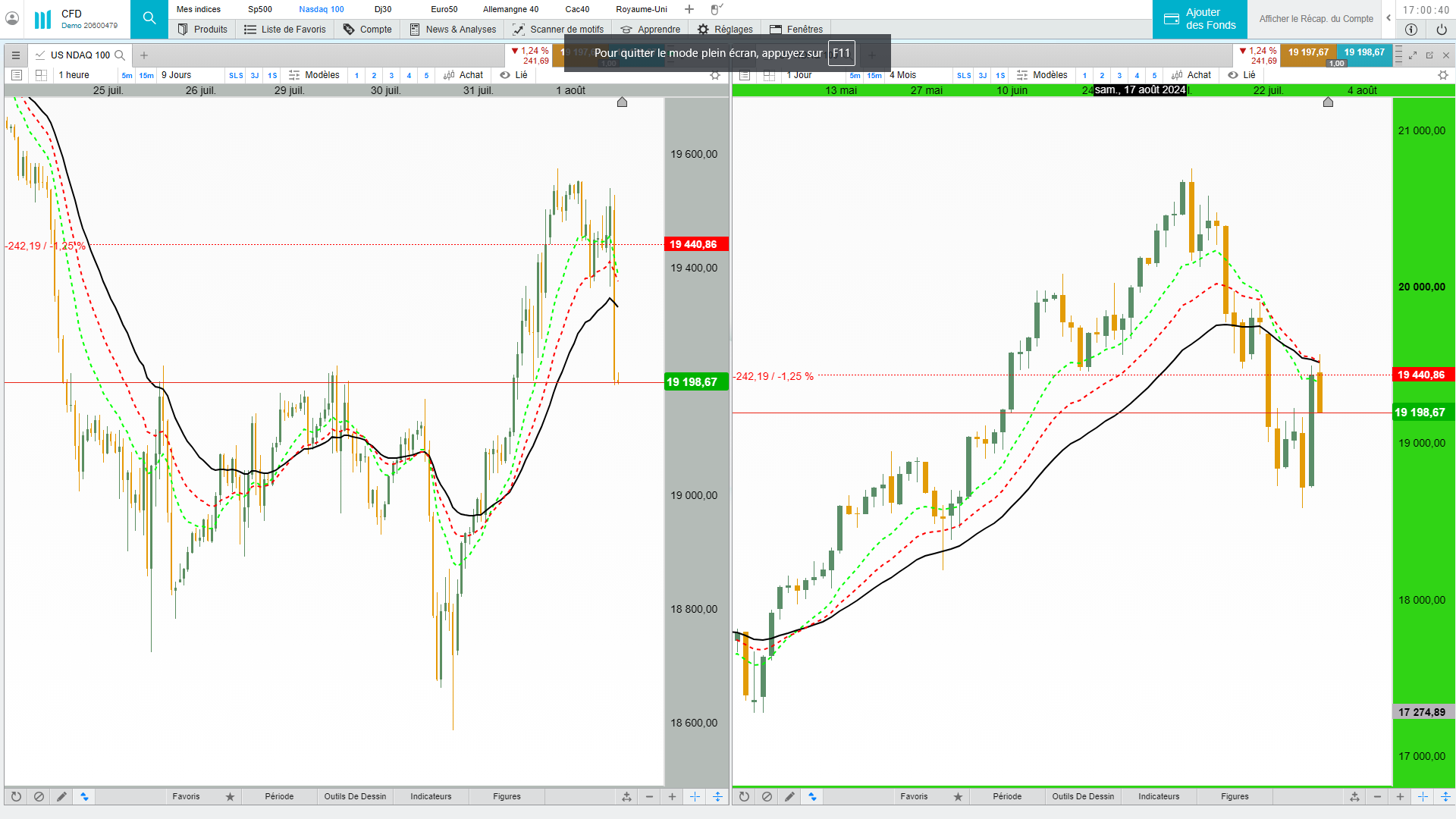Viewport: 1456px width, 819px height.
Task: Select the Nasdaq 100 index tab
Action: click(x=321, y=9)
